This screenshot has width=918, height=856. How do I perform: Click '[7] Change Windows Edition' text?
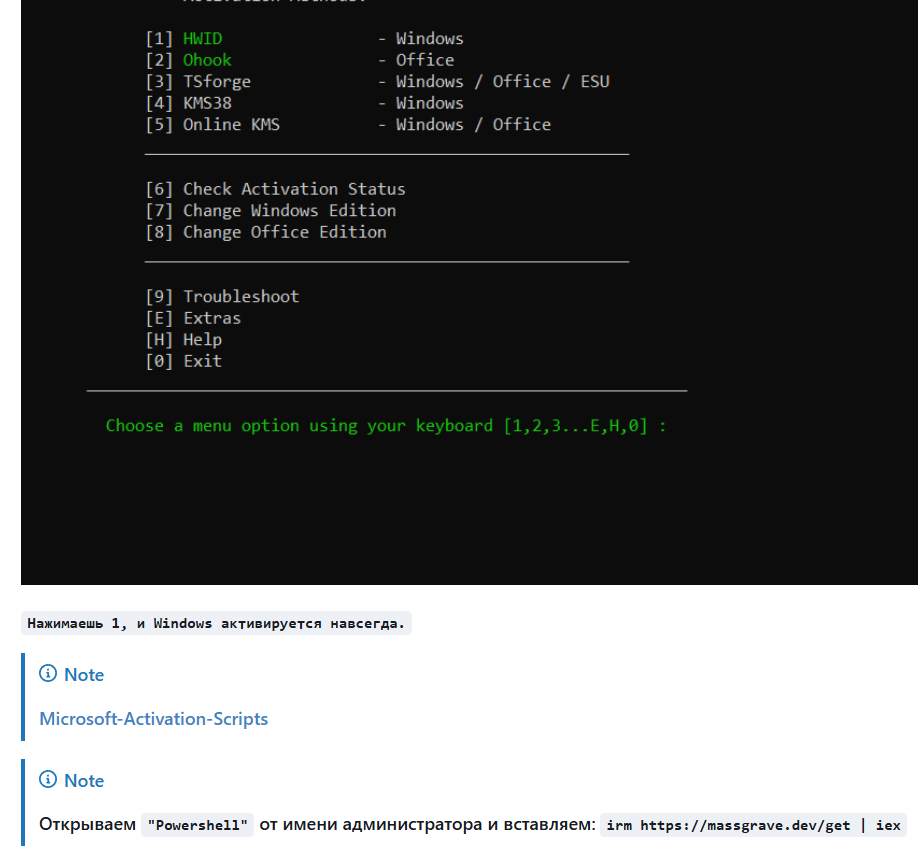(x=270, y=211)
